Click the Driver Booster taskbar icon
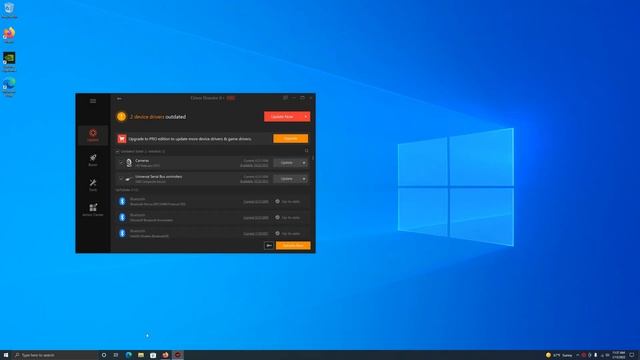 pos(178,355)
